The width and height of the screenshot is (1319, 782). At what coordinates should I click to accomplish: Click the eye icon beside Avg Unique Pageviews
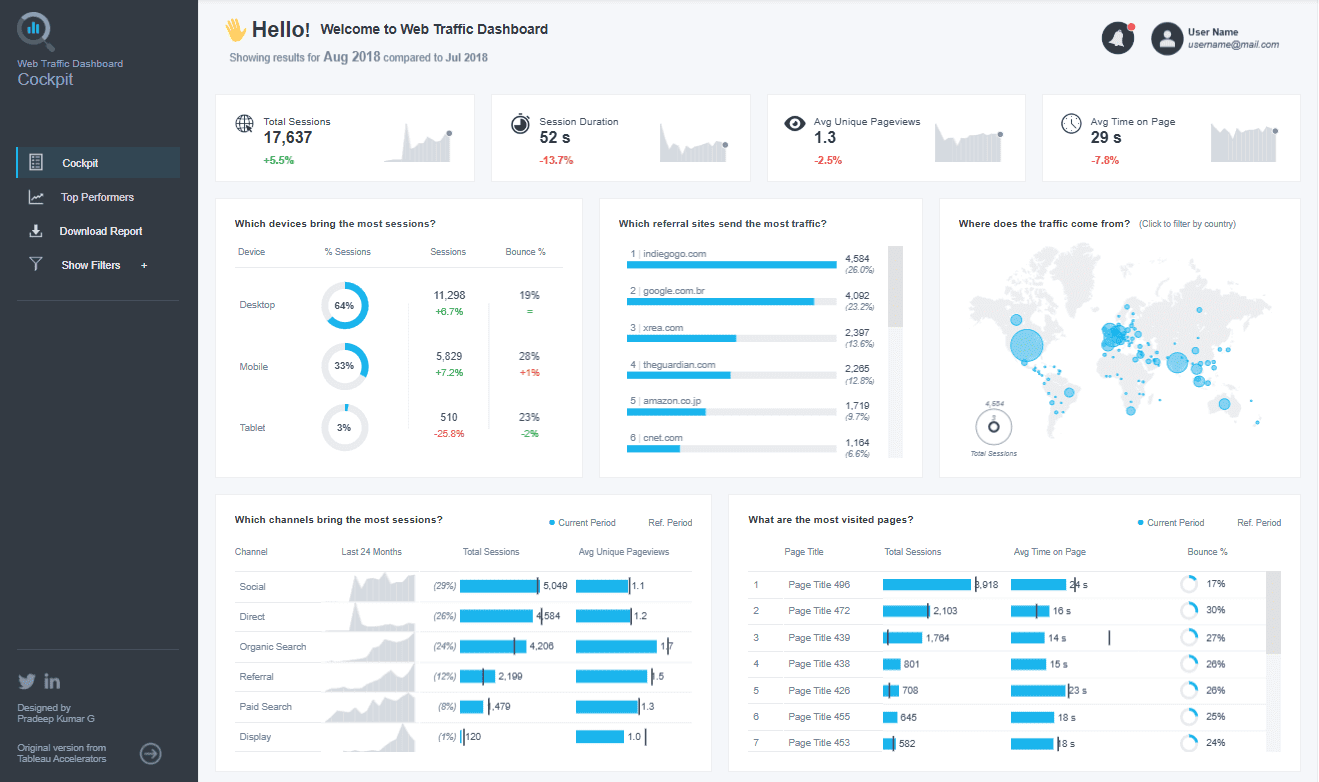[795, 124]
